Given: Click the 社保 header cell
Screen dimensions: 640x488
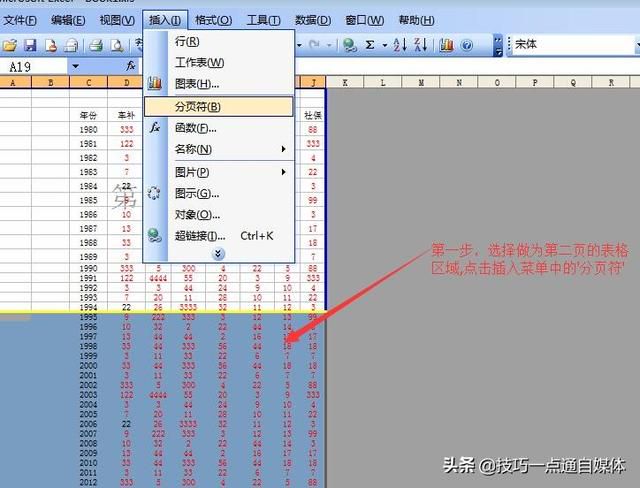Looking at the screenshot, I should (x=313, y=115).
